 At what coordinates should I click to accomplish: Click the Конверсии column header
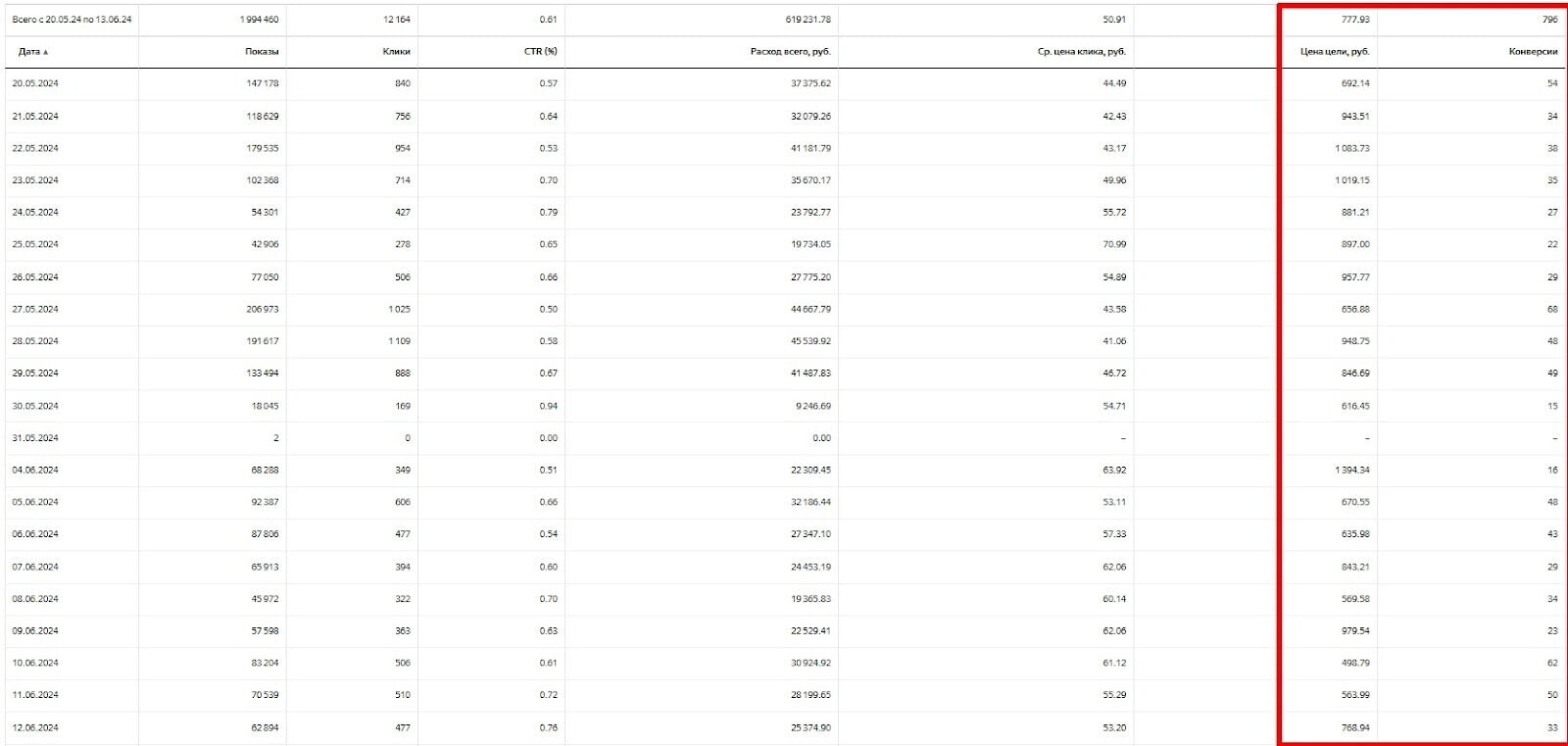pos(1534,52)
